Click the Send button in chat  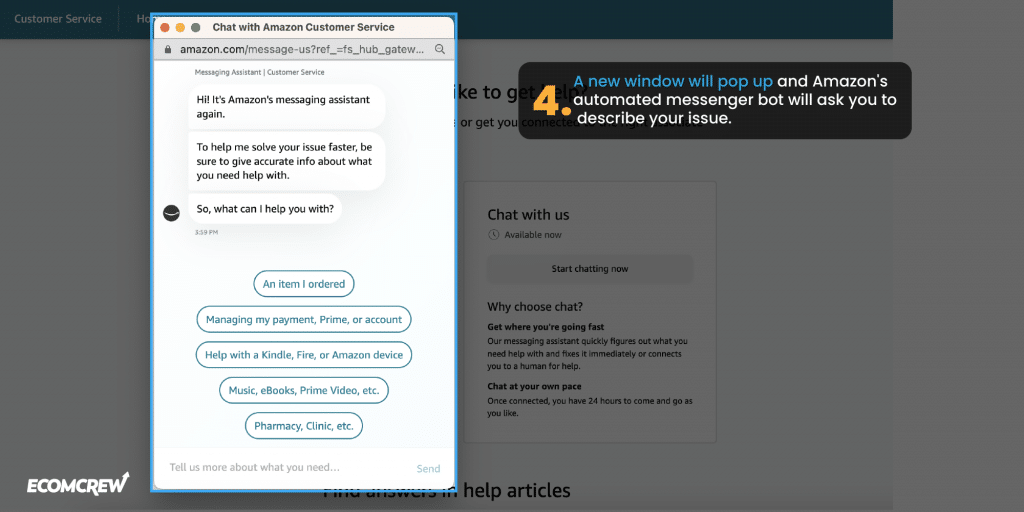(x=428, y=468)
